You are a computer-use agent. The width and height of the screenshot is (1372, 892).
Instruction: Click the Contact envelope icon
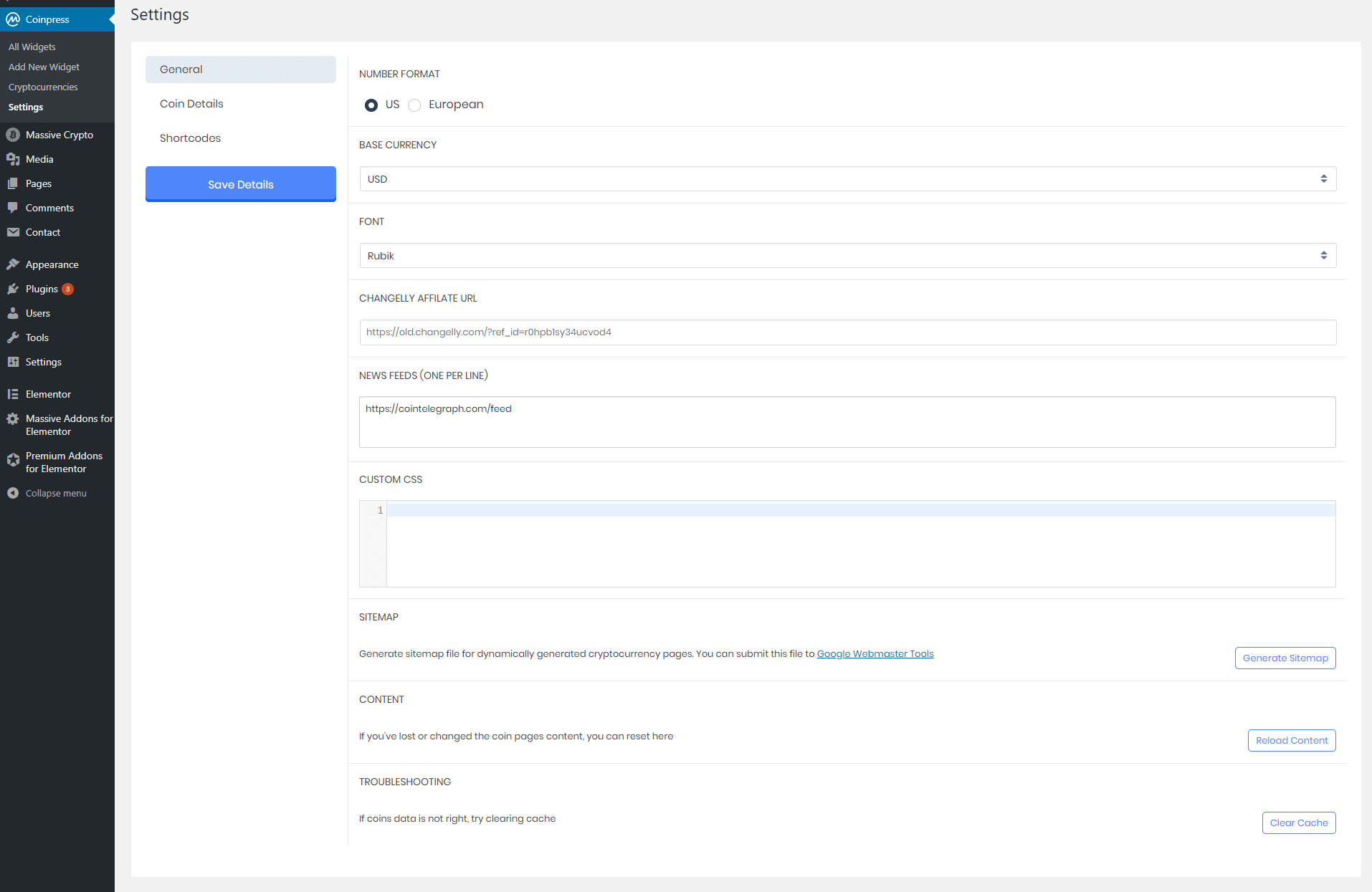13,232
